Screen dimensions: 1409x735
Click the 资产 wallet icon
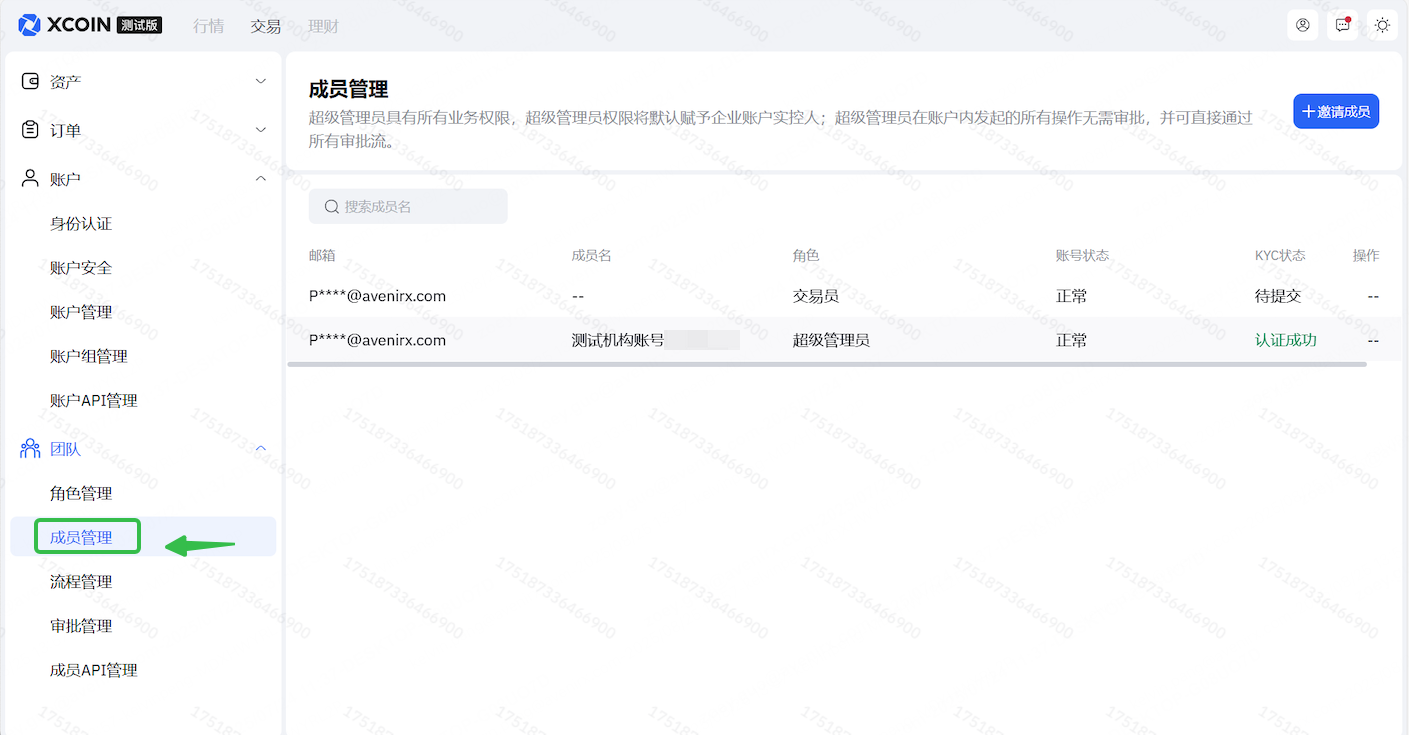point(30,81)
